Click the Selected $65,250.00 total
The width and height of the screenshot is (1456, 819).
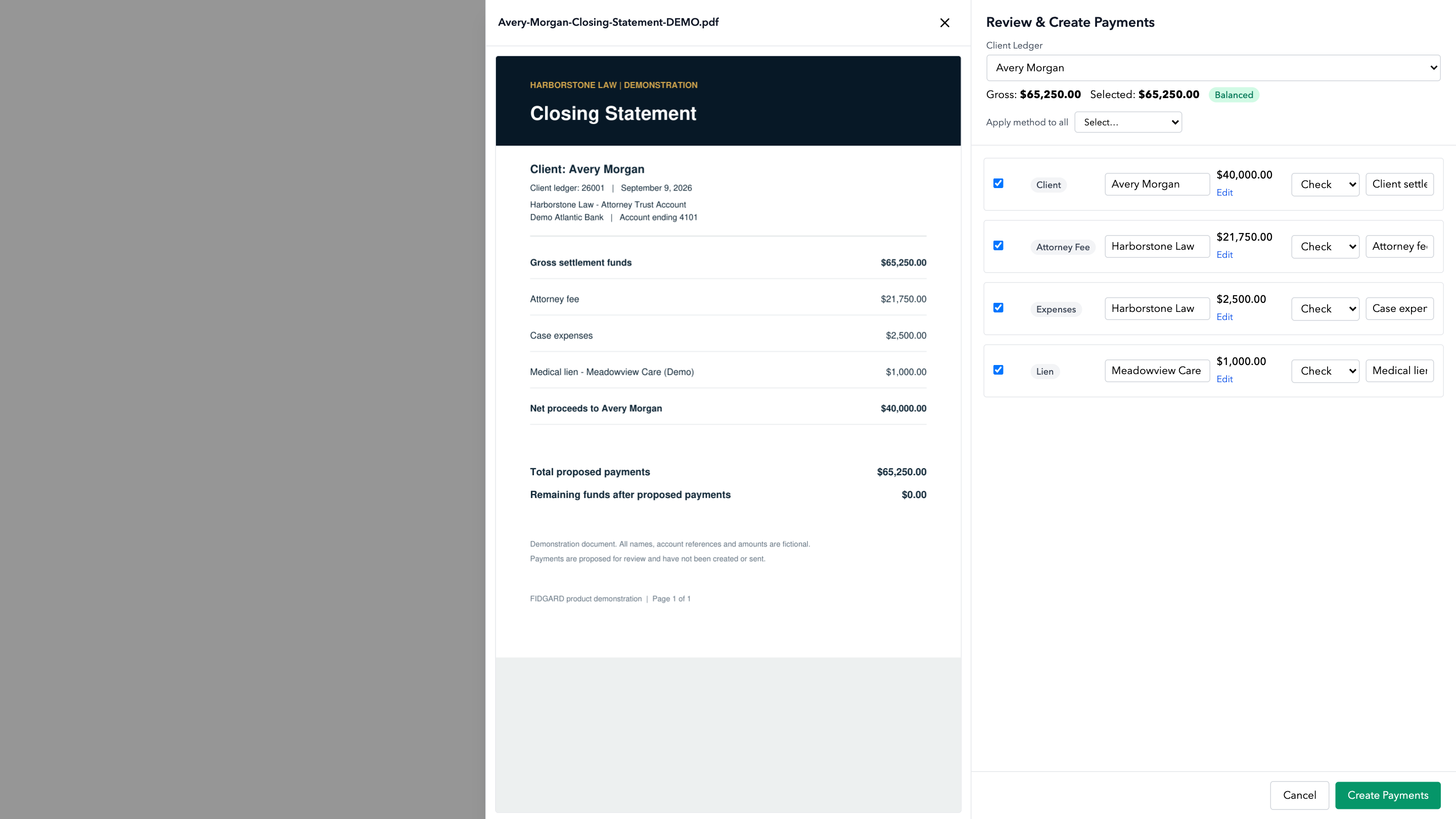1145,95
